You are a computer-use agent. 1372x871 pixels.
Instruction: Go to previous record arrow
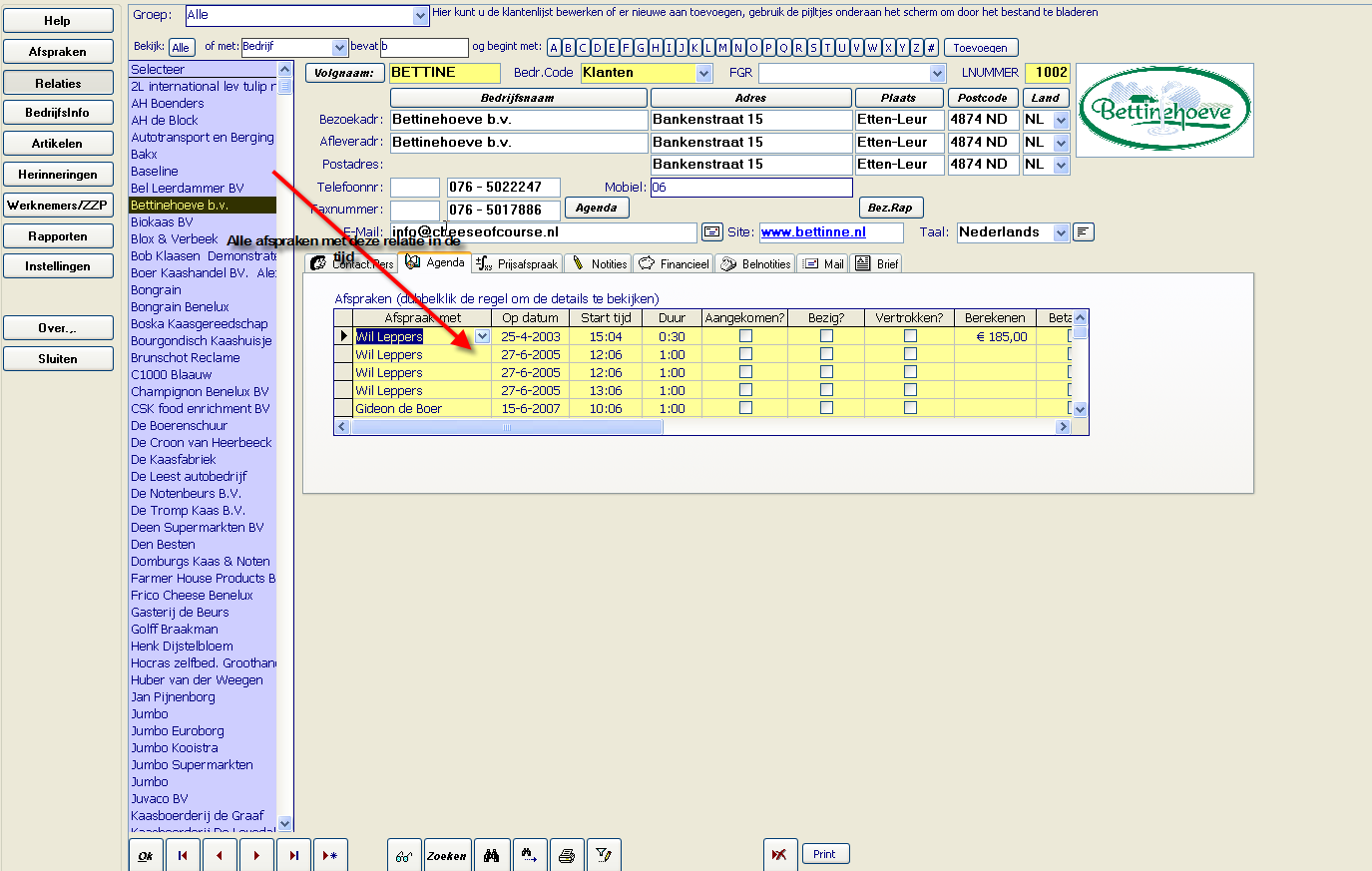[219, 856]
